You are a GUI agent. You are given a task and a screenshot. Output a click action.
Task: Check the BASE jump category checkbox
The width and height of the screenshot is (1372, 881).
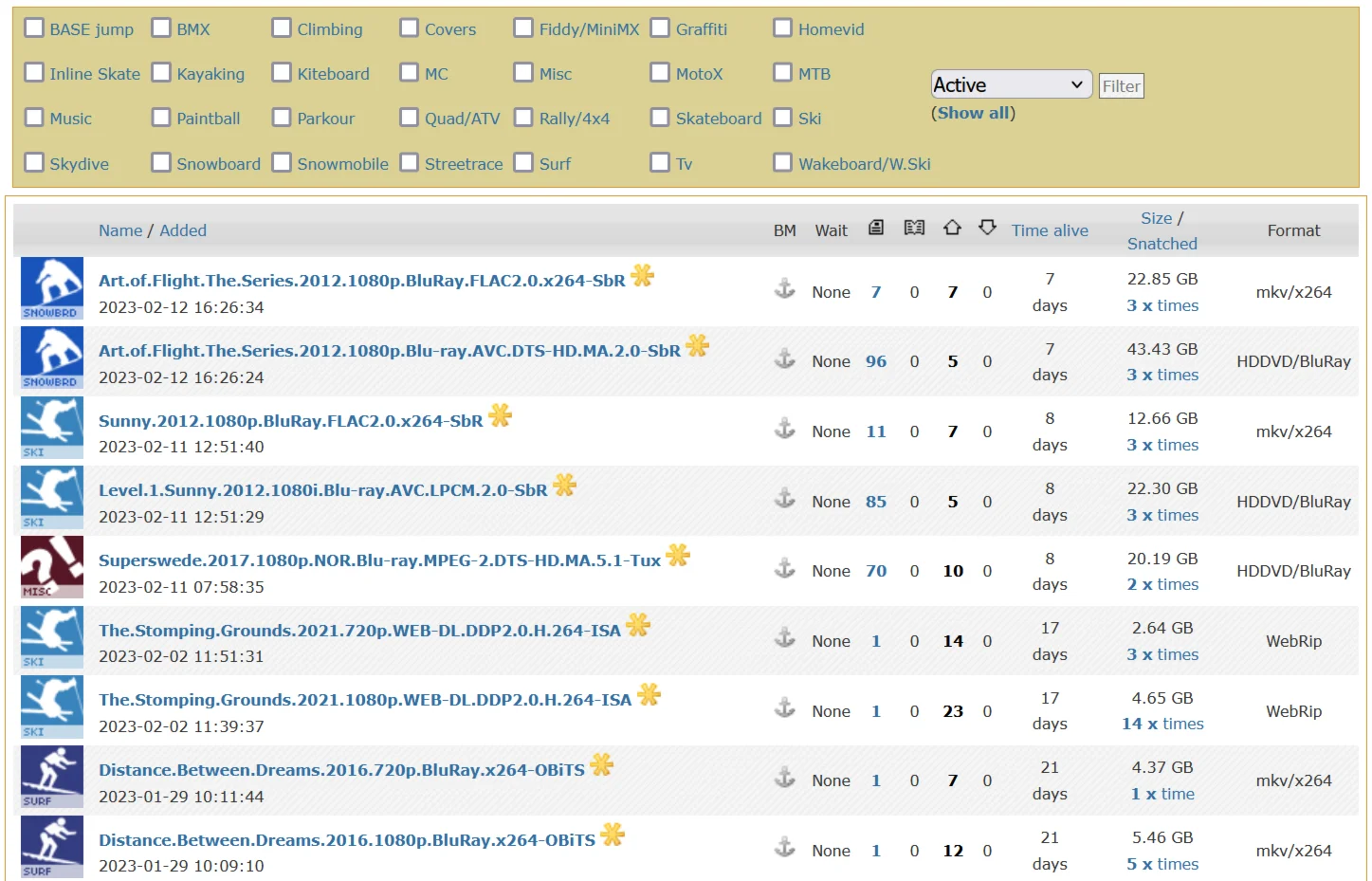[x=34, y=28]
